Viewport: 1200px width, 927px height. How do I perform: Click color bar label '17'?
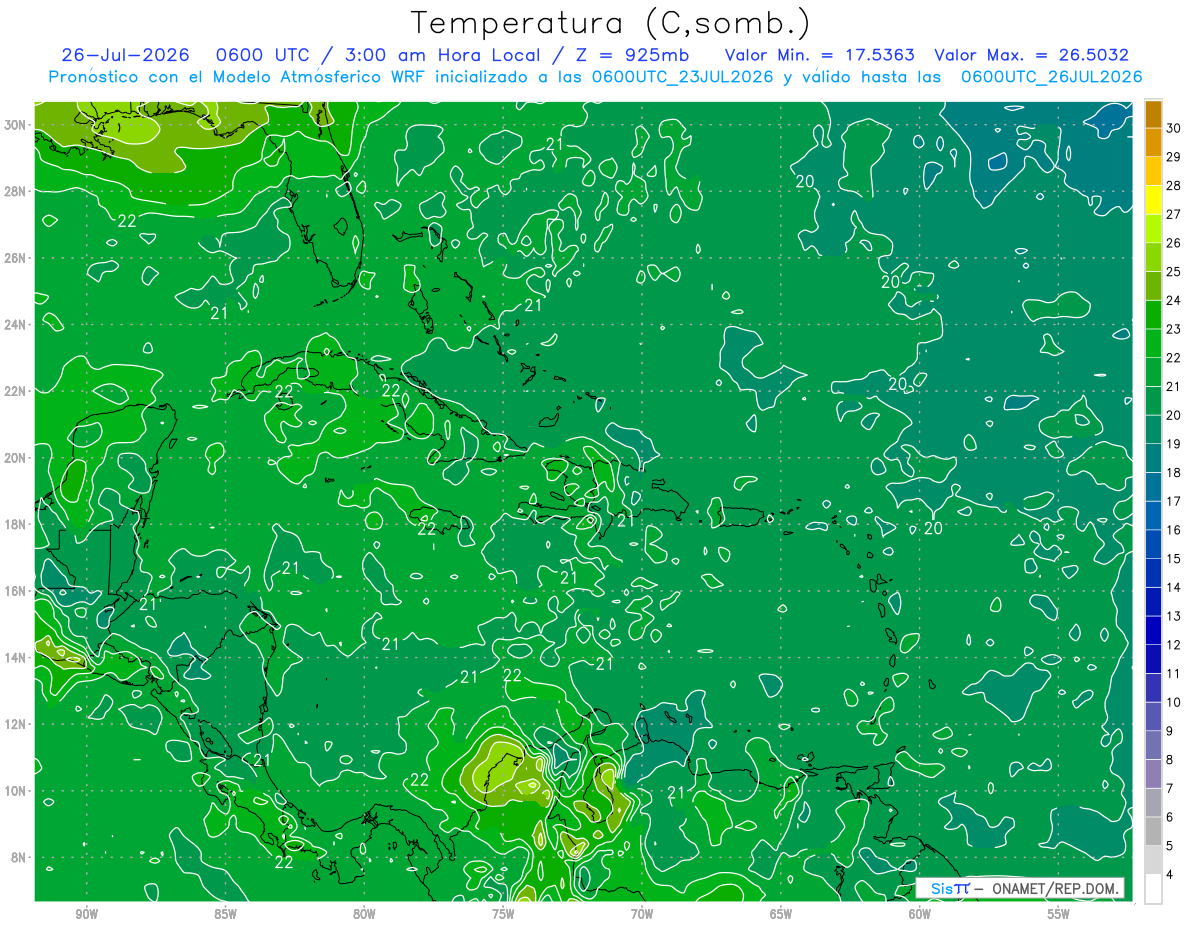[1174, 501]
